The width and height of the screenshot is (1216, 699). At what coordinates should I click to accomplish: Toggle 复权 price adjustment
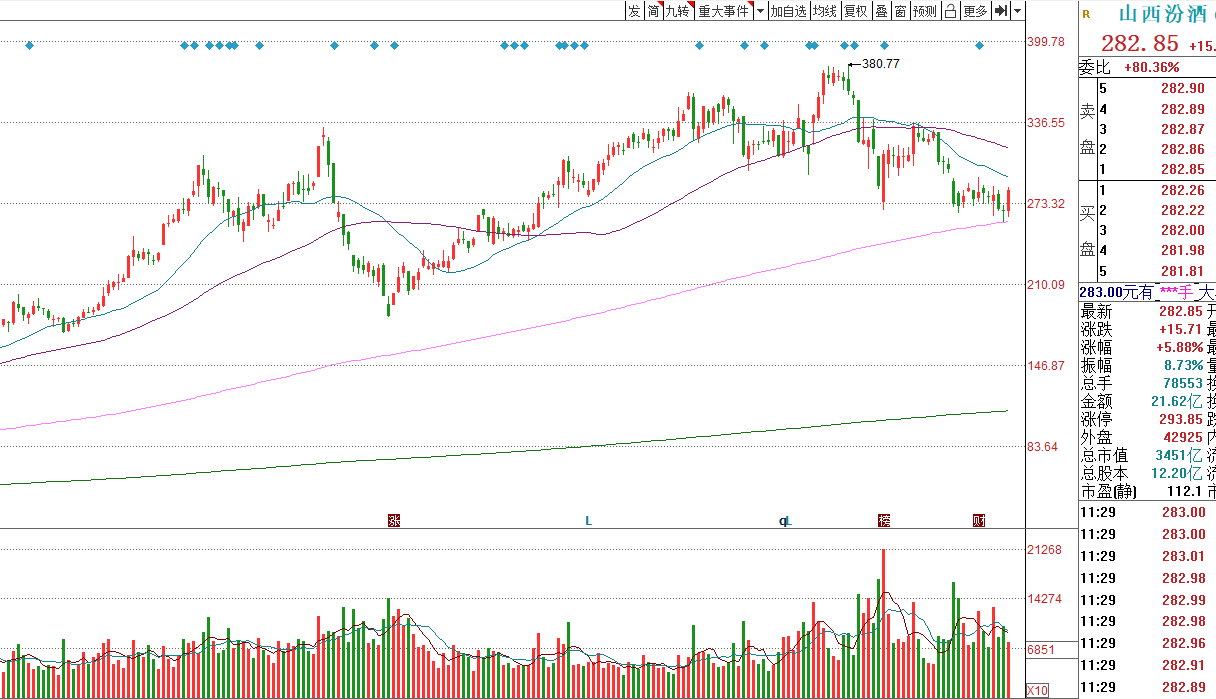click(856, 11)
